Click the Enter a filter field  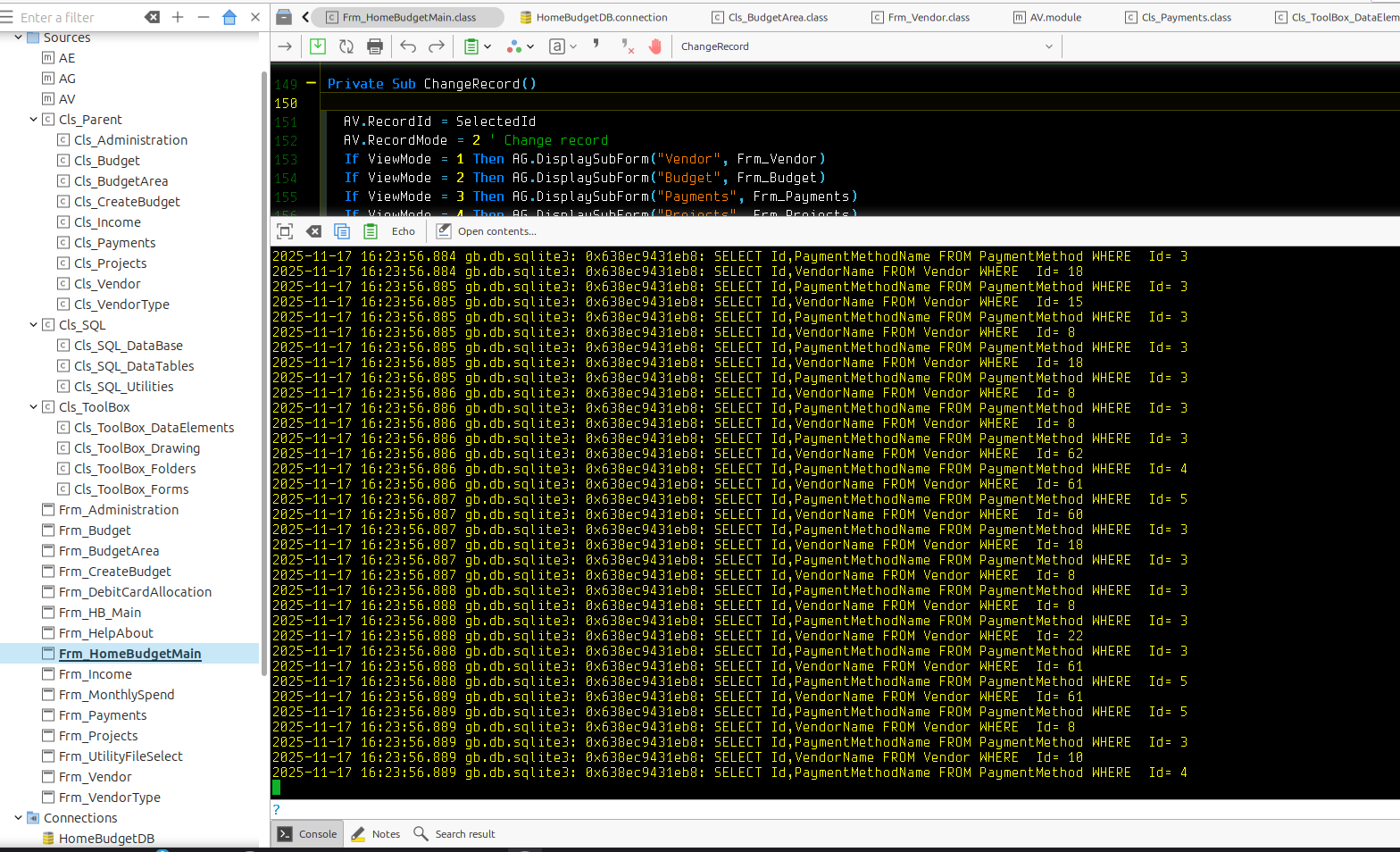pos(76,17)
